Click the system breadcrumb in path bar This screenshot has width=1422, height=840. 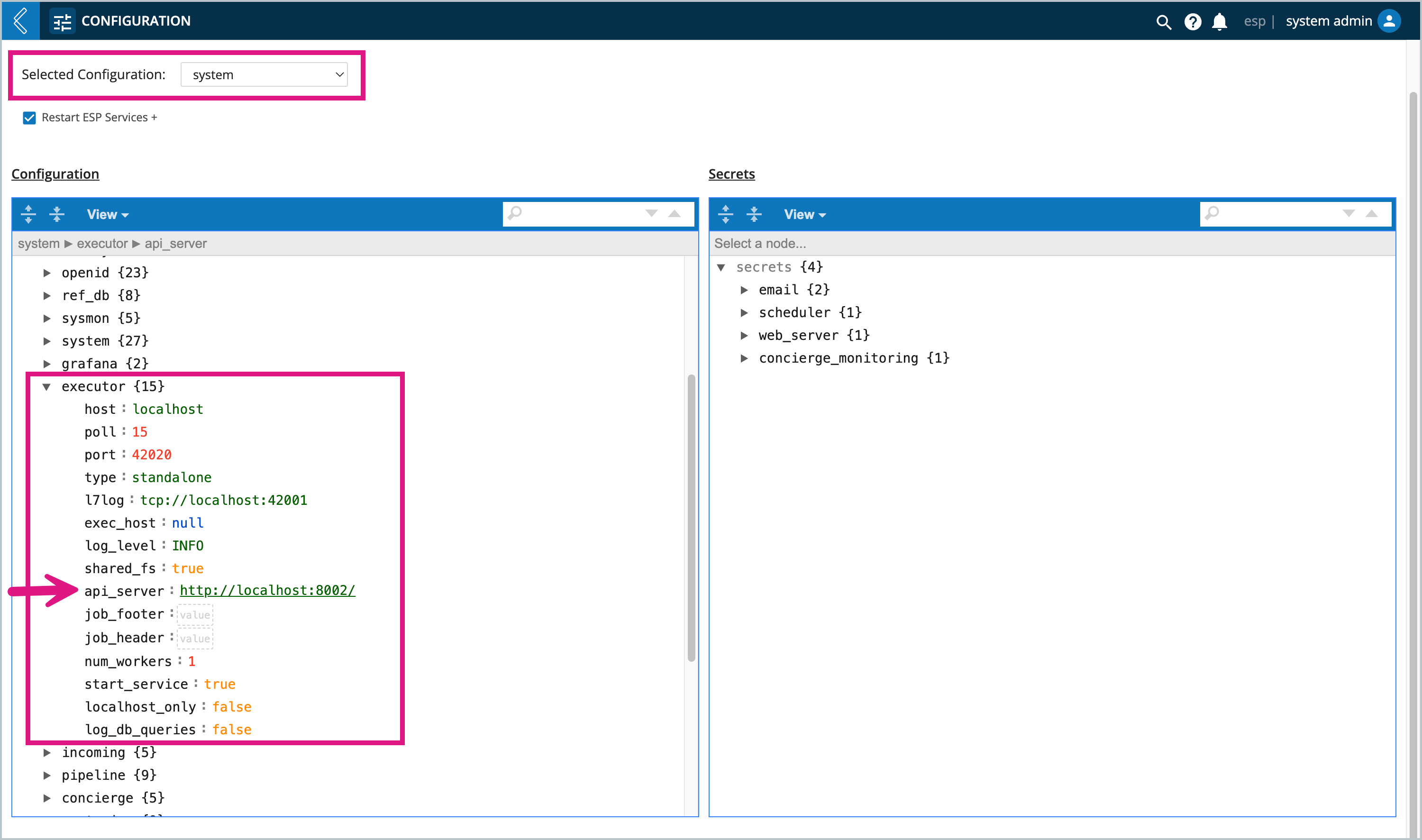pyautogui.click(x=38, y=243)
